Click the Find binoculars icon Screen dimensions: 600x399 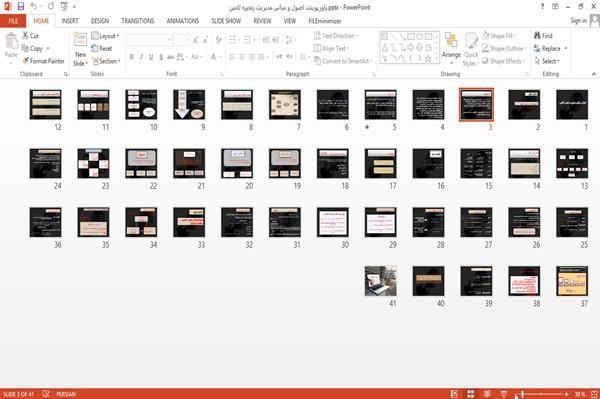point(537,36)
